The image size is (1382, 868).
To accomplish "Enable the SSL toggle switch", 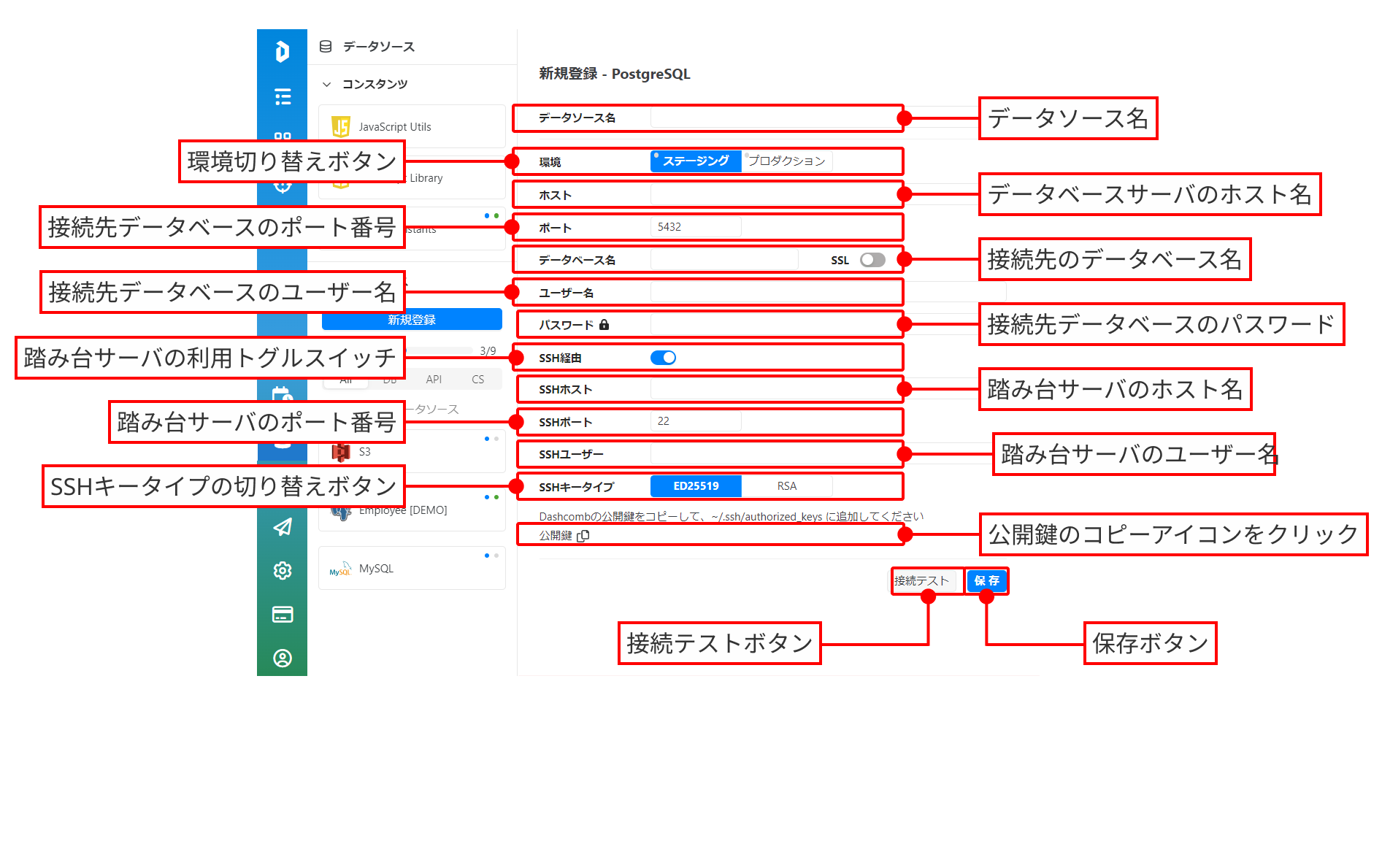I will pyautogui.click(x=872, y=260).
